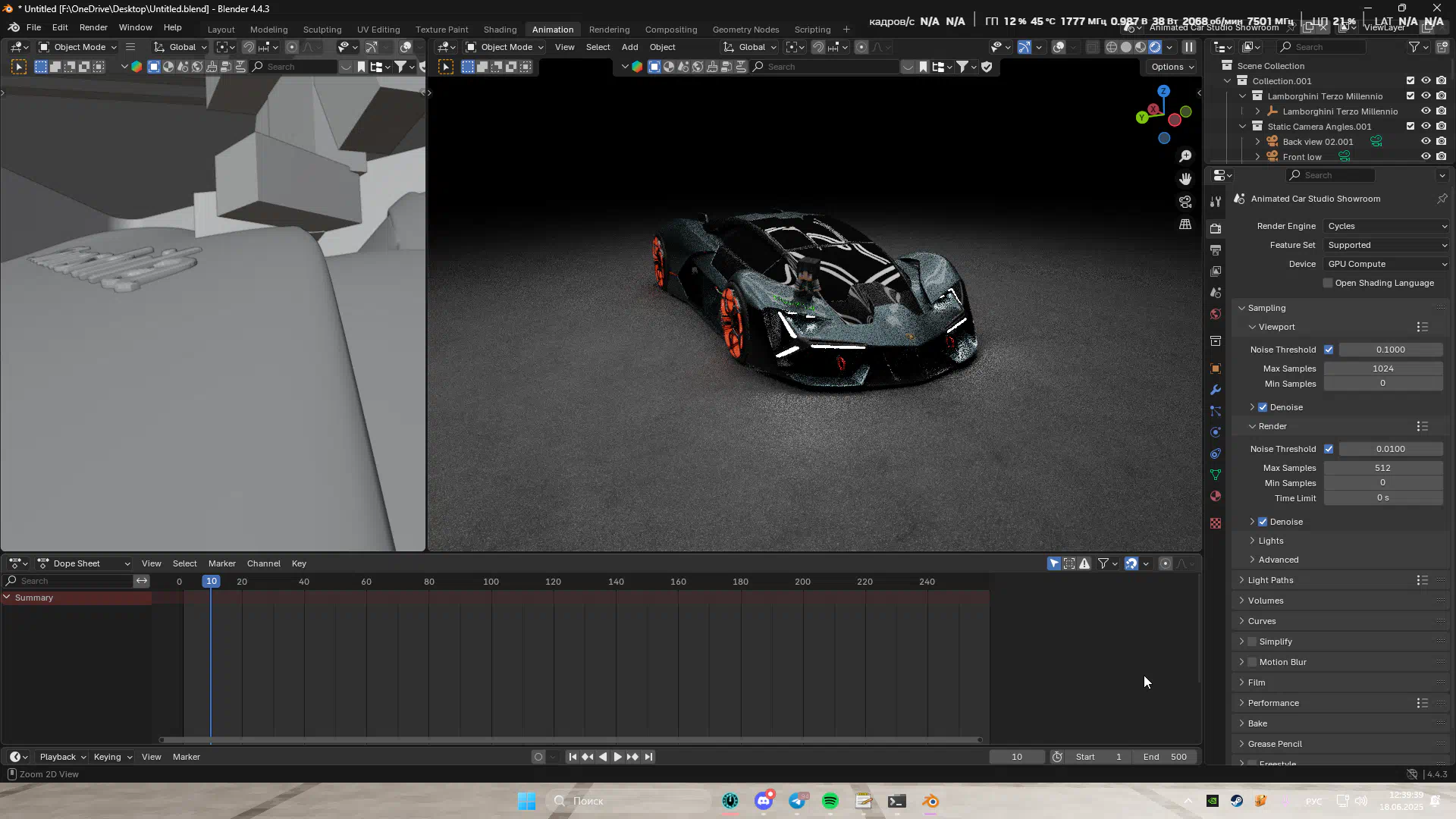Switch to the Geometry Nodes workspace tab
Screen dimensions: 1456x819
pos(745,30)
